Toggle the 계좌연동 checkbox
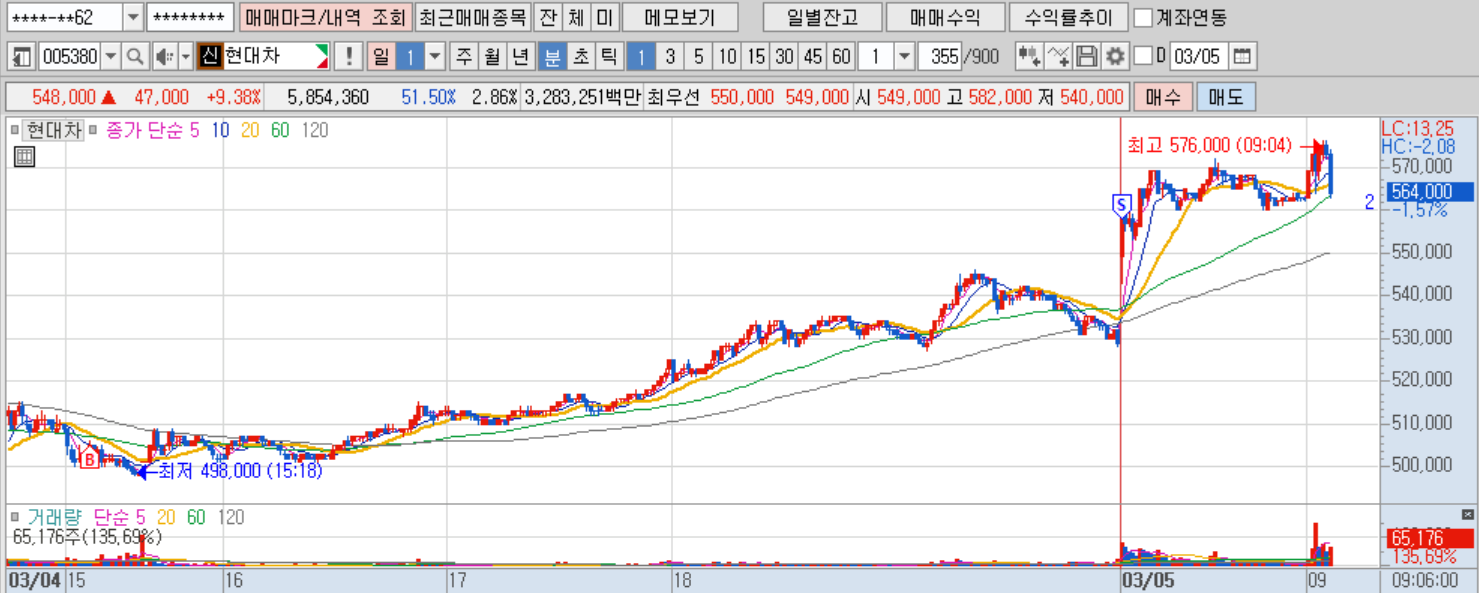Viewport: 1479px width, 593px height. click(1143, 17)
